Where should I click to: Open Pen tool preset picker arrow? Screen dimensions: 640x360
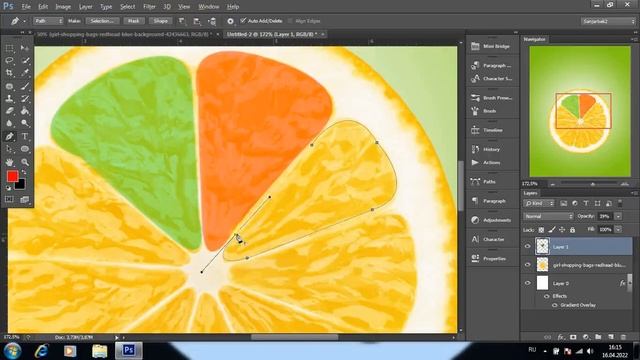(x=24, y=21)
